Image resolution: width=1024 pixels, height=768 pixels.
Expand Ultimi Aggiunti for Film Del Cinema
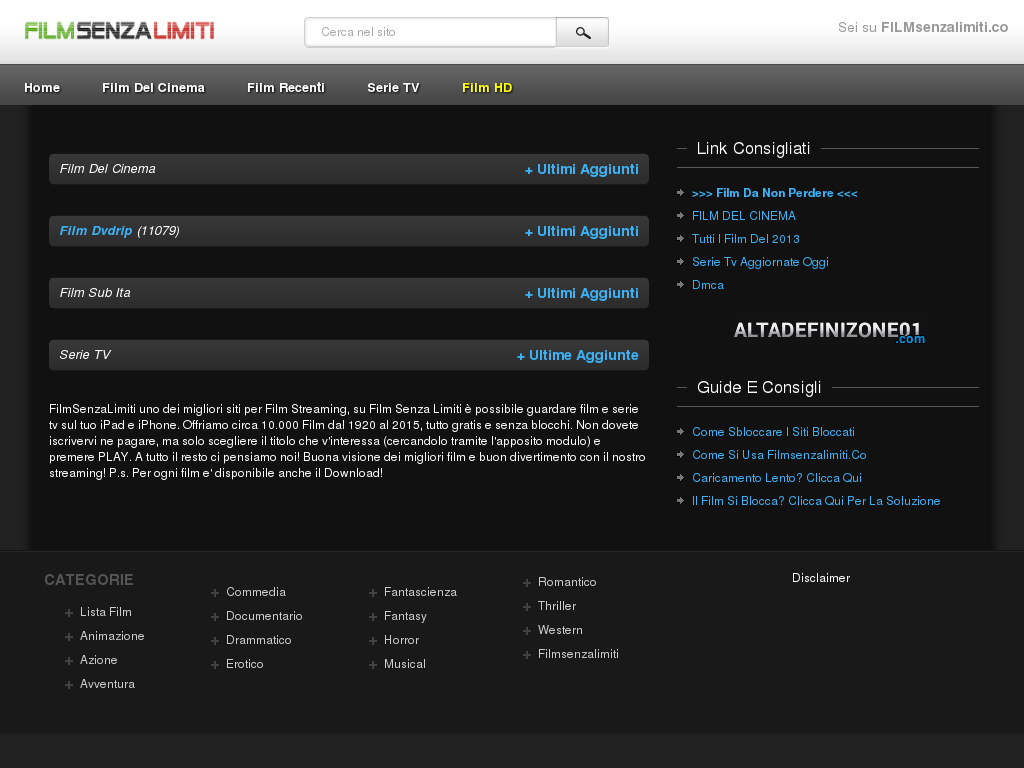pyautogui.click(x=581, y=169)
